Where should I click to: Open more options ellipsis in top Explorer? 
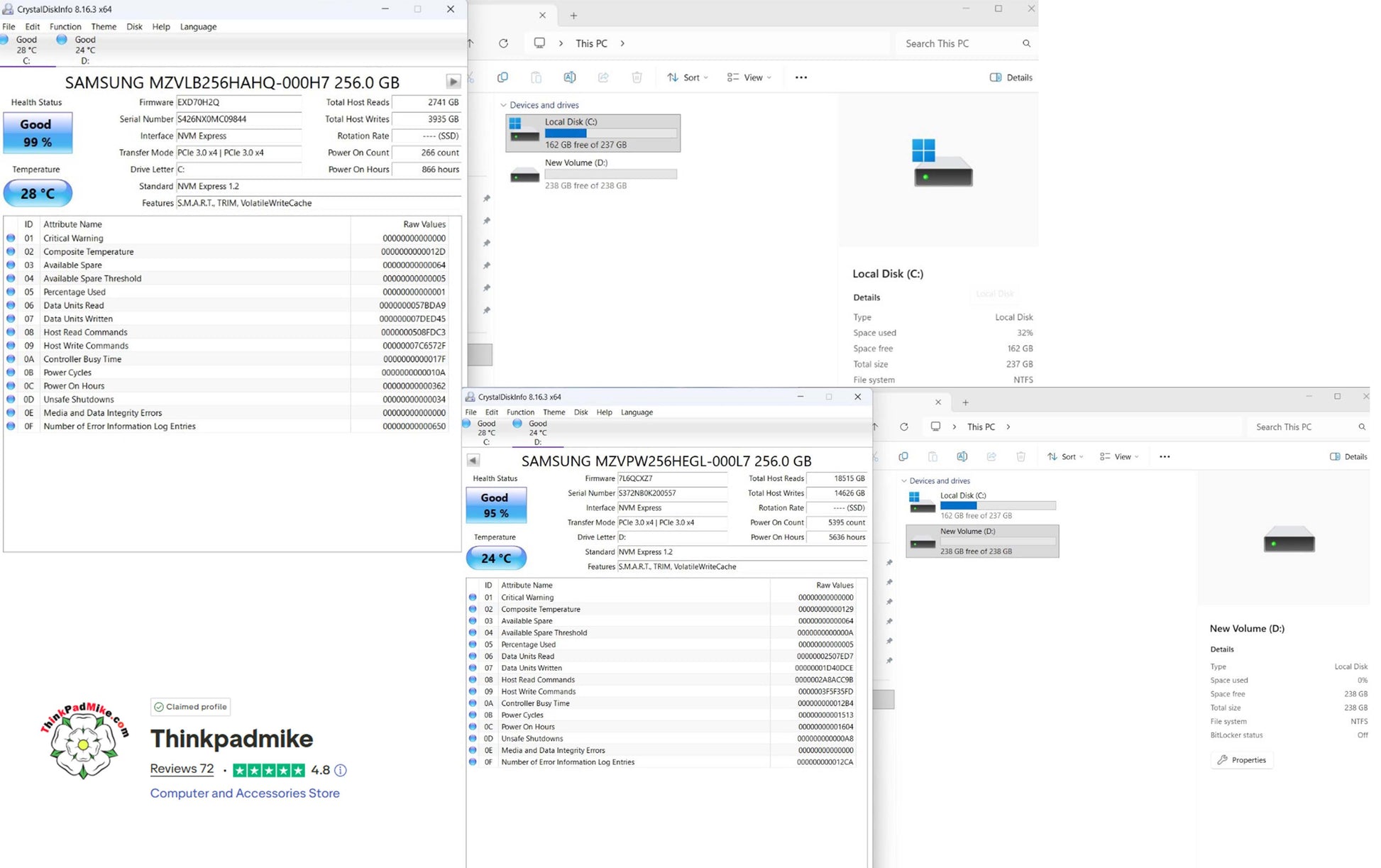tap(801, 77)
